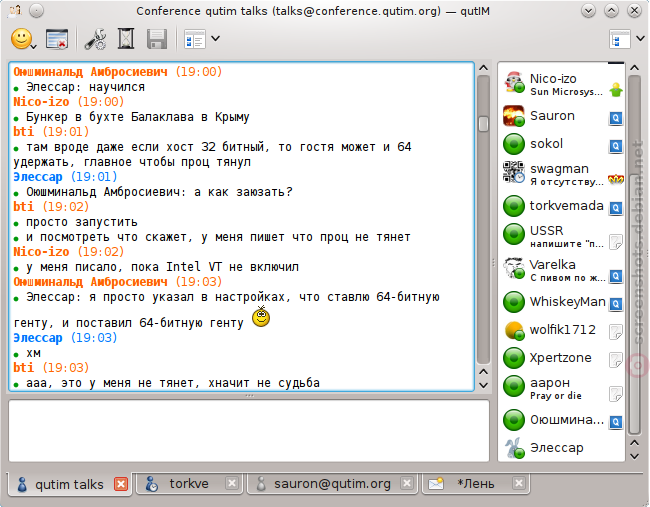Switch to the torkve tab
This screenshot has width=650, height=507.
pyautogui.click(x=189, y=484)
